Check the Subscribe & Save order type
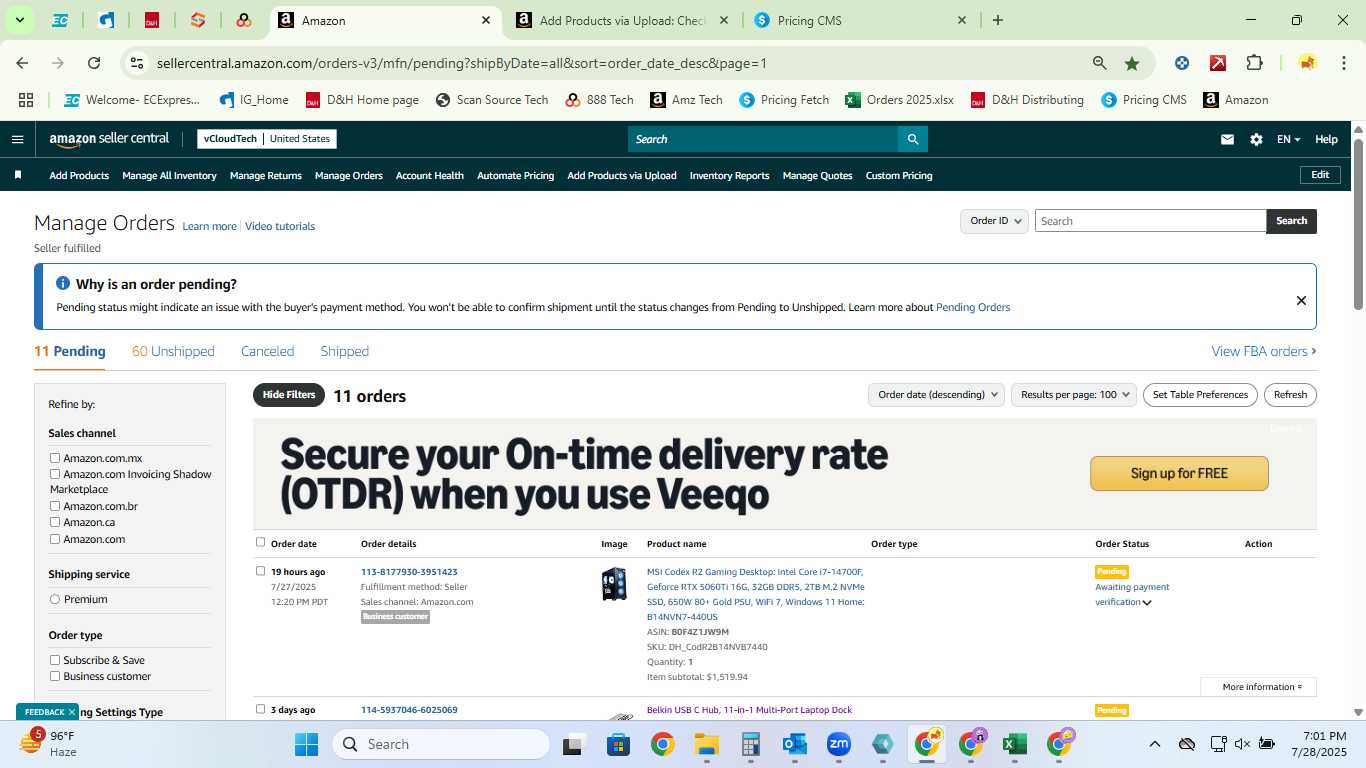 pyautogui.click(x=55, y=660)
